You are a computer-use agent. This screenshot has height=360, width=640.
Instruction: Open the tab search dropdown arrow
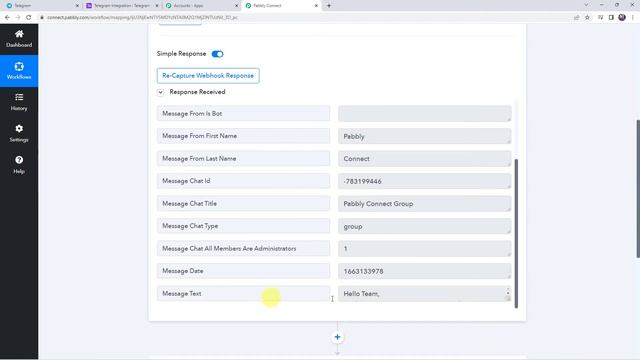point(586,5)
